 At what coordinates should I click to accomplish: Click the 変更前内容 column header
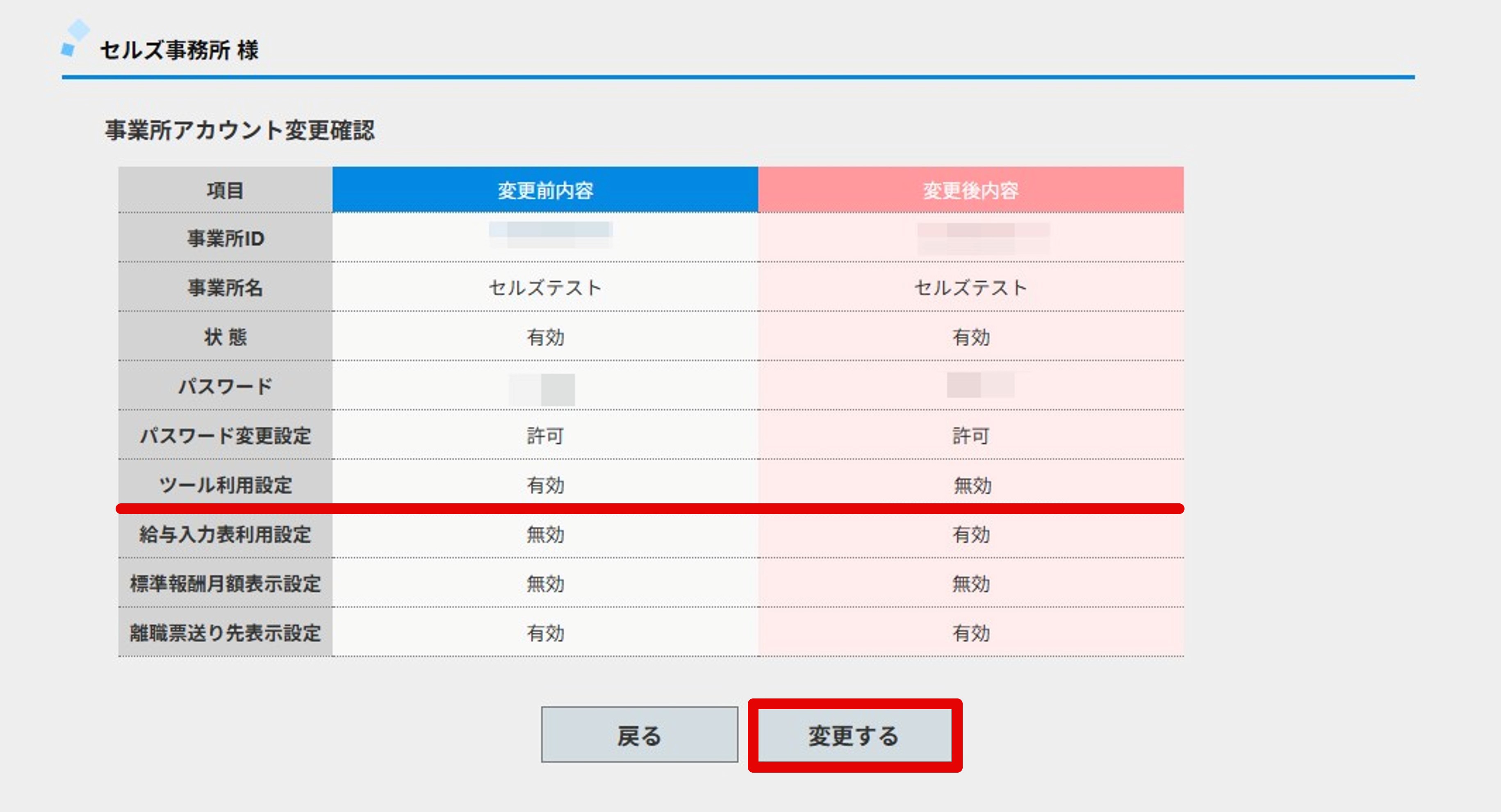coord(545,190)
